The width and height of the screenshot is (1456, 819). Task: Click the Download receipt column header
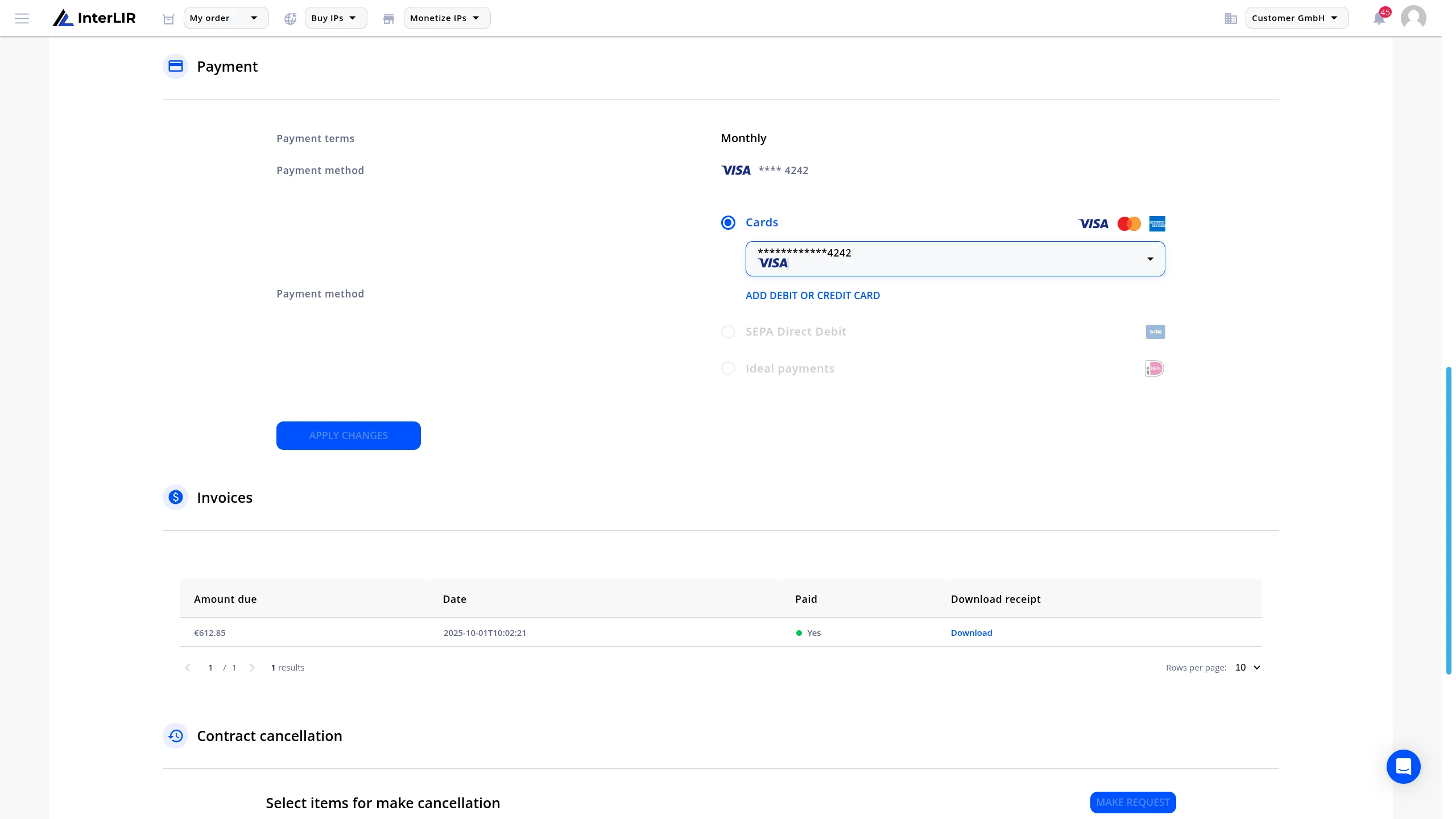(x=995, y=599)
